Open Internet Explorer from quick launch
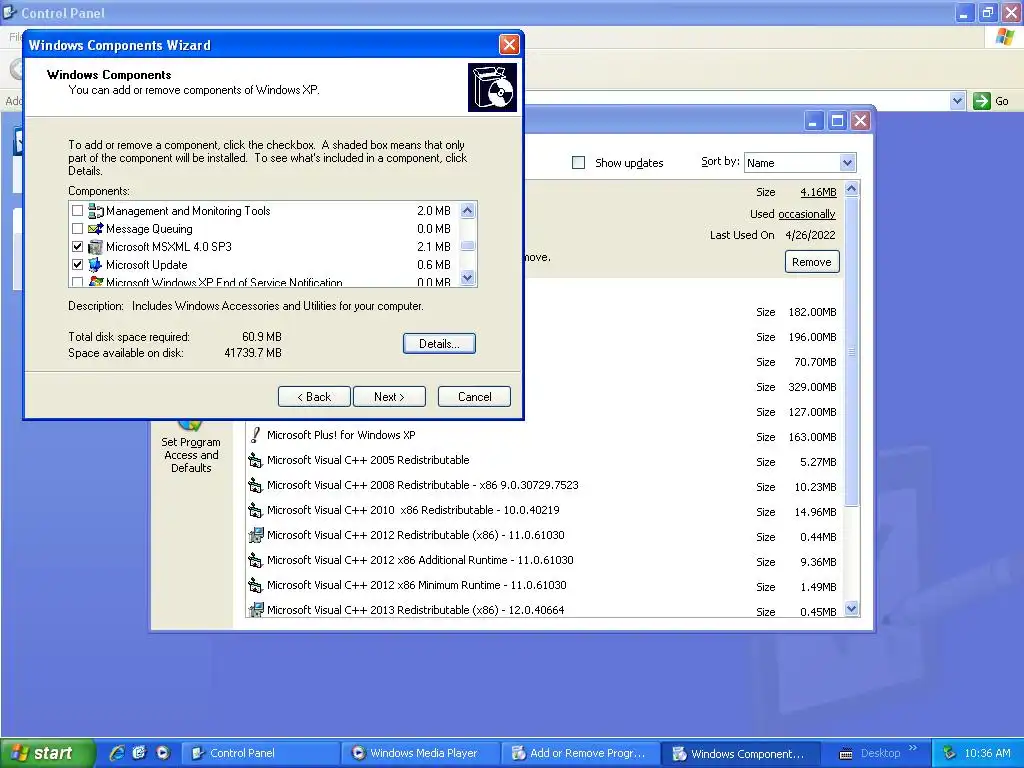Image resolution: width=1024 pixels, height=768 pixels. 117,753
